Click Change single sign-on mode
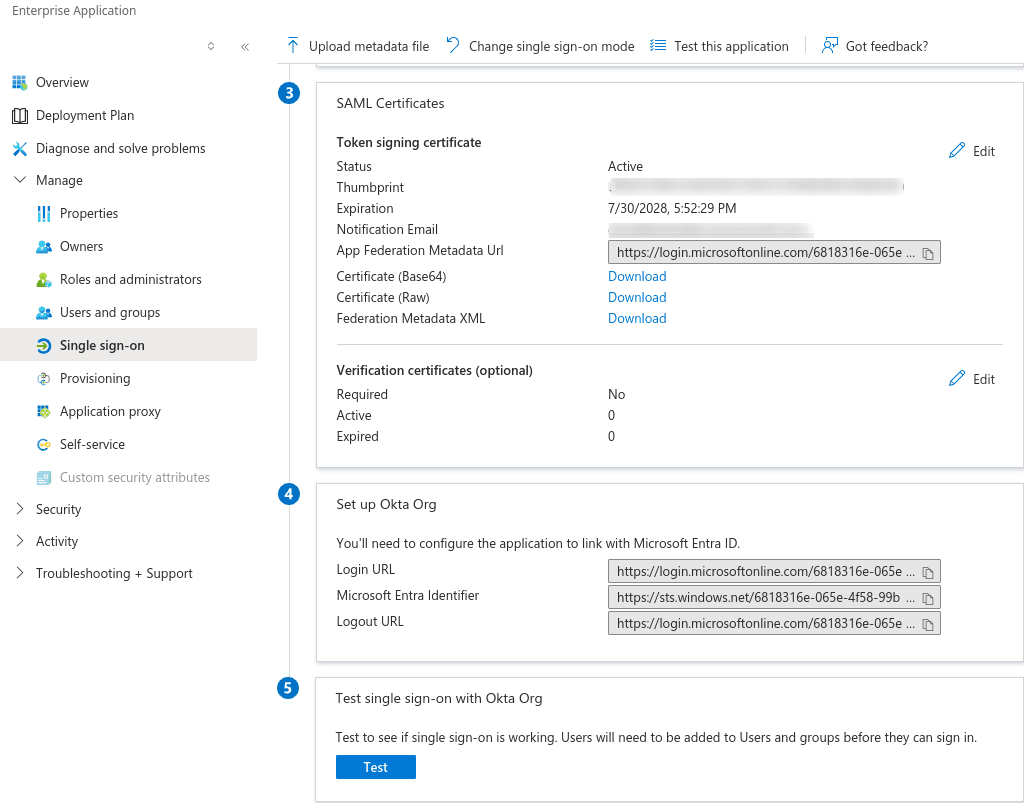Viewport: 1024px width, 803px height. tap(551, 46)
